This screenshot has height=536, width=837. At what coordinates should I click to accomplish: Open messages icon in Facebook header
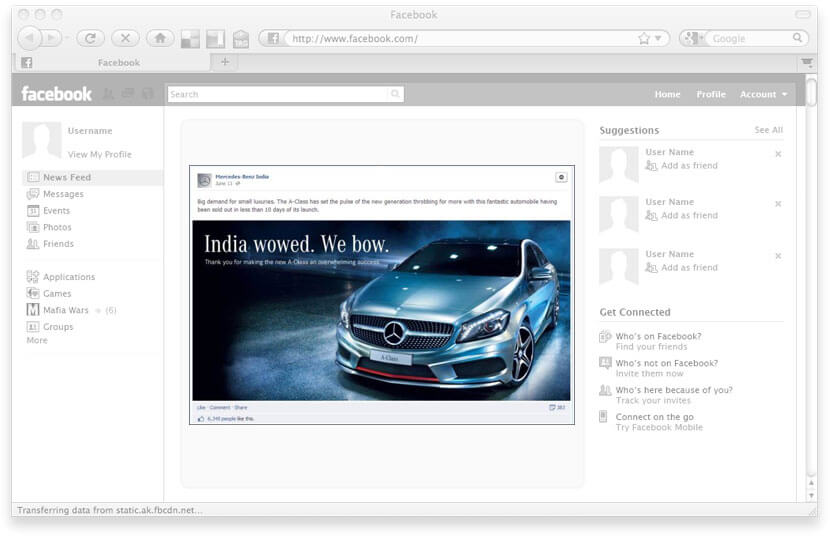(x=128, y=94)
